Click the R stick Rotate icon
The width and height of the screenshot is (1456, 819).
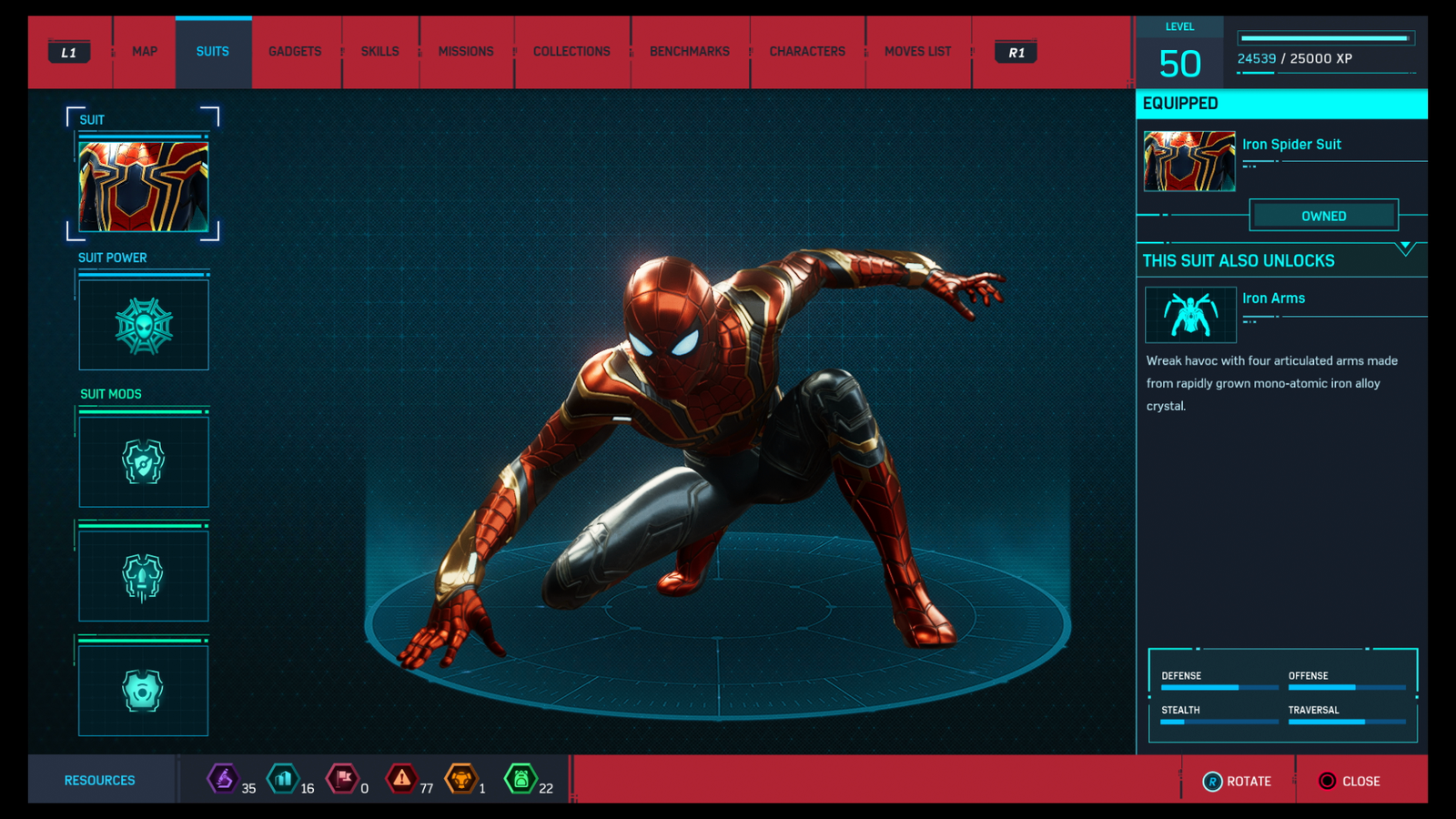(x=1212, y=782)
